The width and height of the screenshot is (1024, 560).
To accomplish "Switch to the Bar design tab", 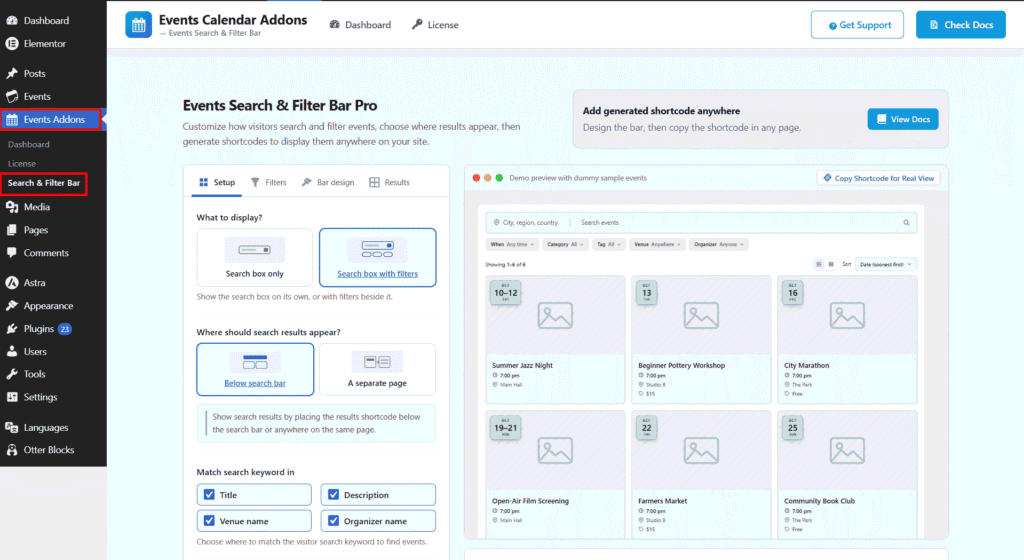I will pyautogui.click(x=328, y=182).
